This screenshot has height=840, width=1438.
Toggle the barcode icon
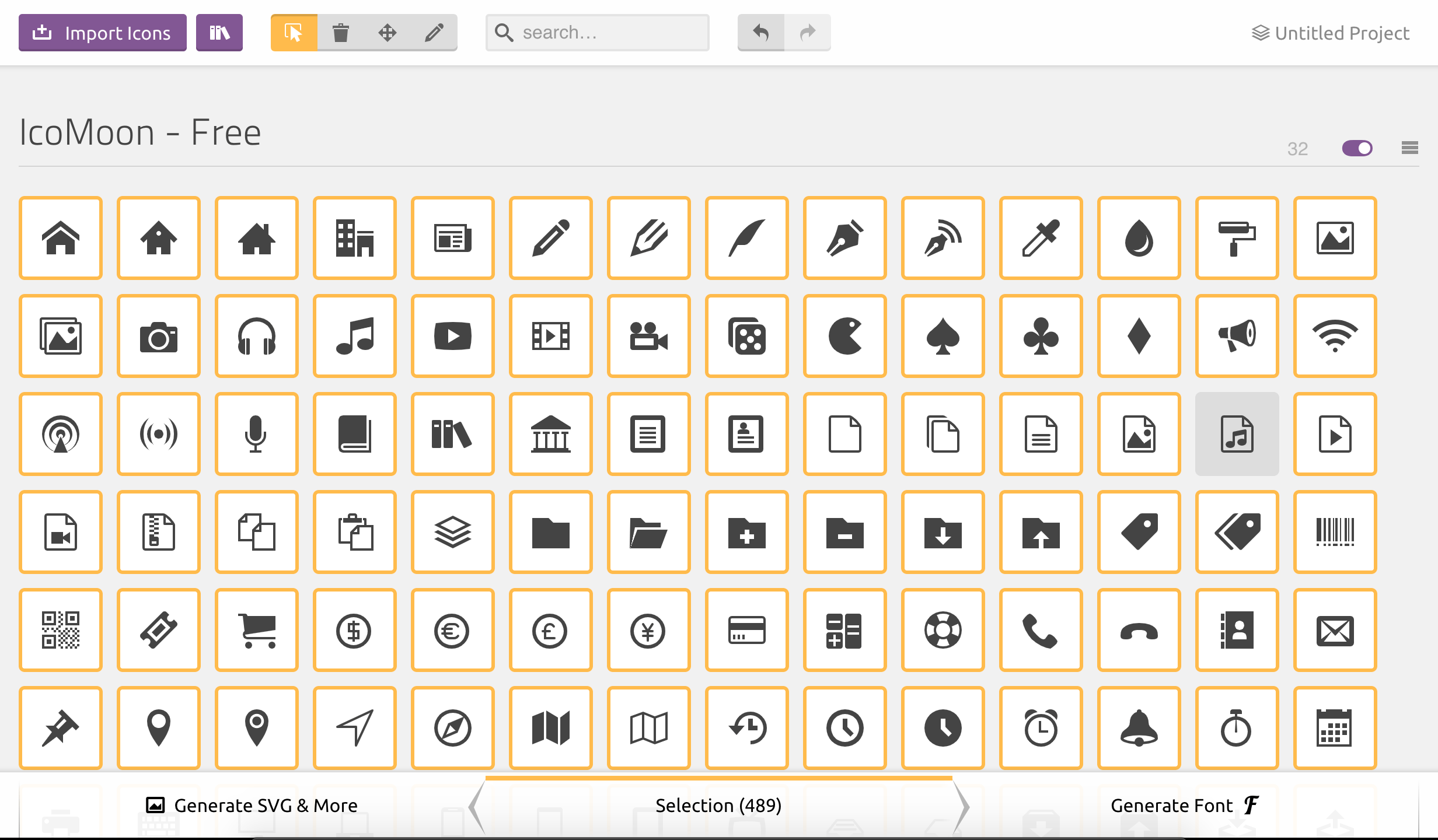[x=1335, y=532]
